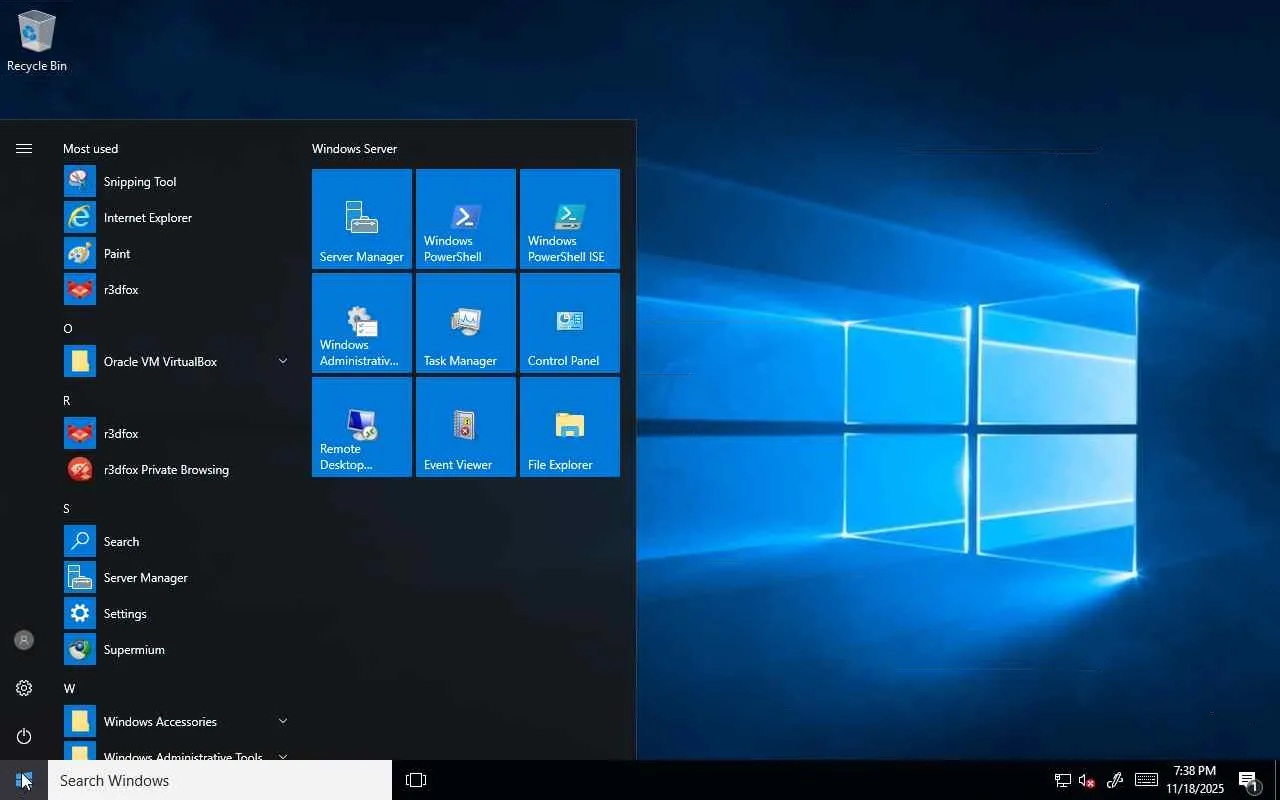Image resolution: width=1280 pixels, height=800 pixels.
Task: Select the R letter section header
Action: (x=67, y=401)
